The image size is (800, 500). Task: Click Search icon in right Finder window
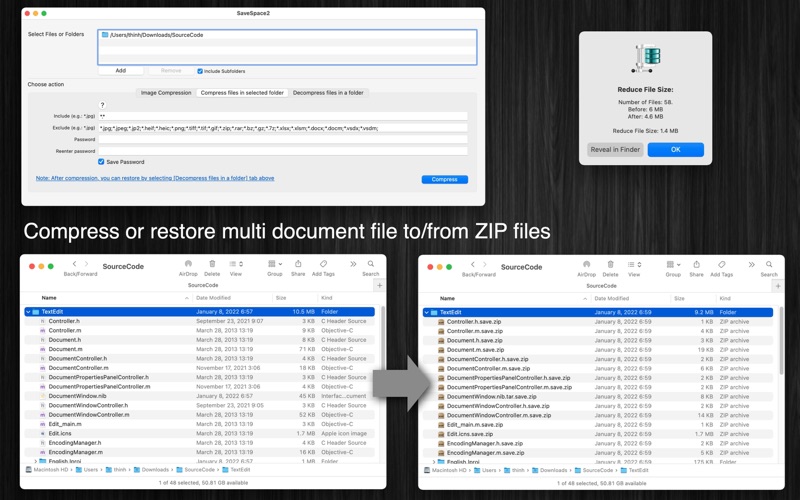pyautogui.click(x=769, y=264)
